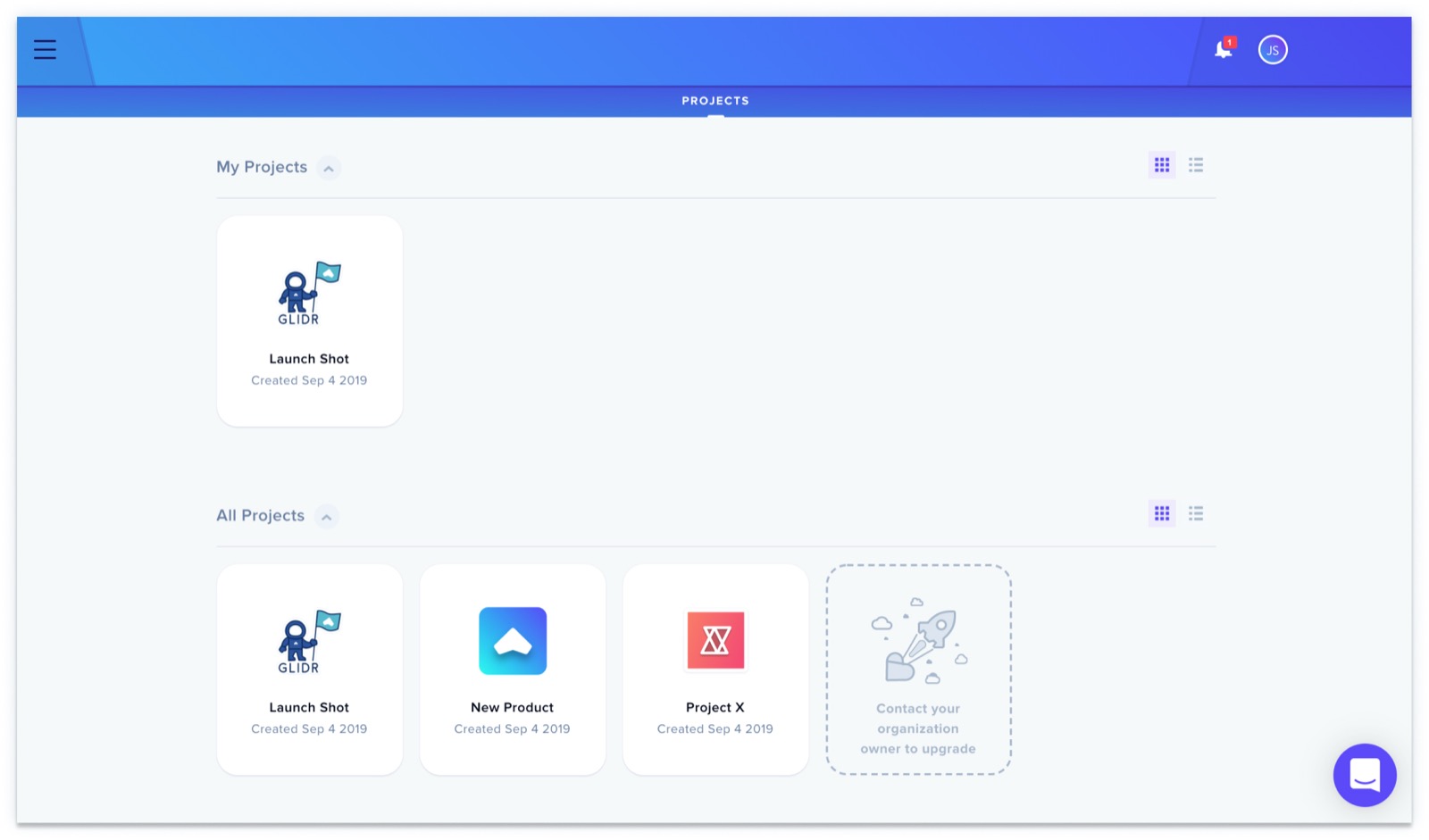The image size is (1429, 840).
Task: Click the New Product logo icon
Action: [513, 641]
